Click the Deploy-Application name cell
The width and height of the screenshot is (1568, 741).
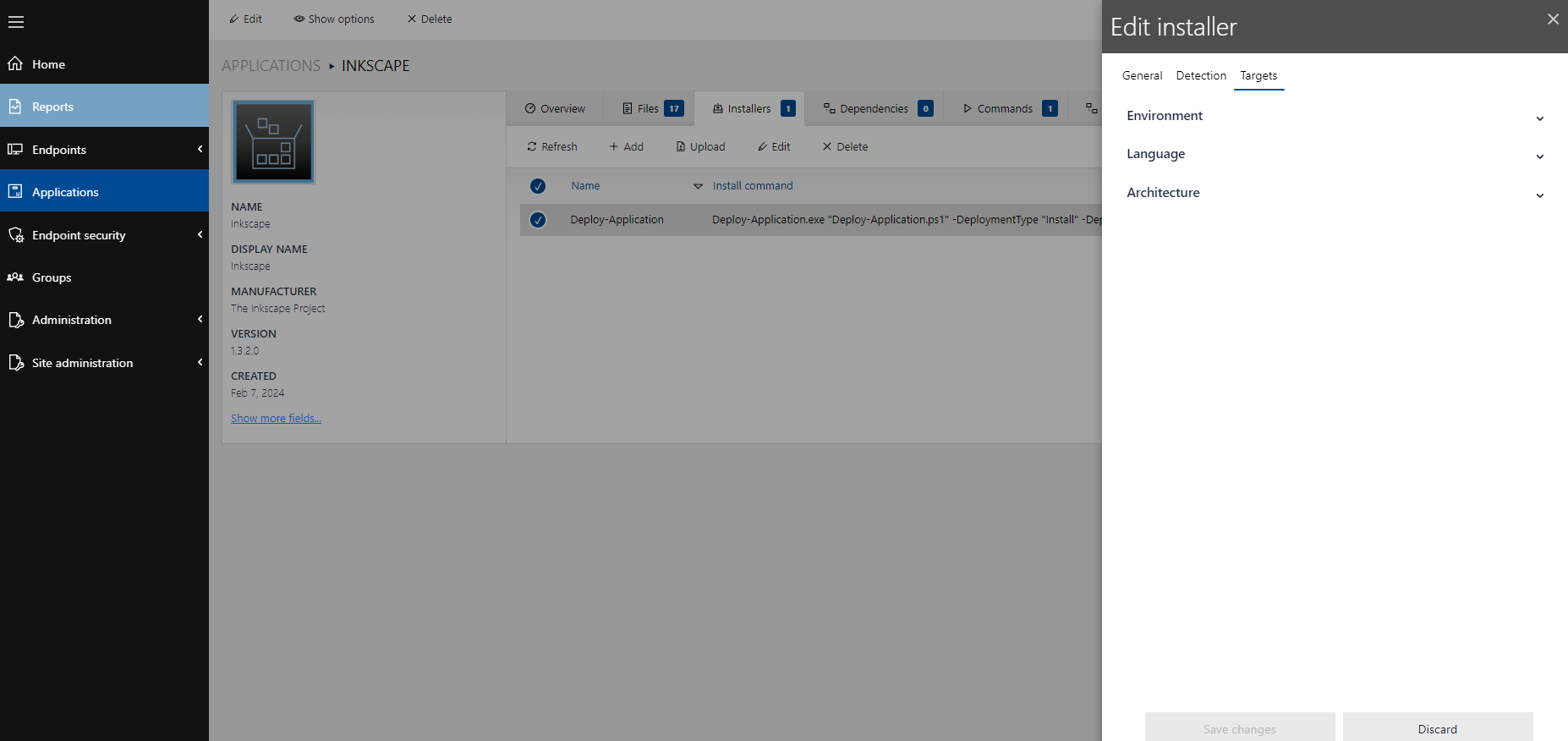pos(617,219)
